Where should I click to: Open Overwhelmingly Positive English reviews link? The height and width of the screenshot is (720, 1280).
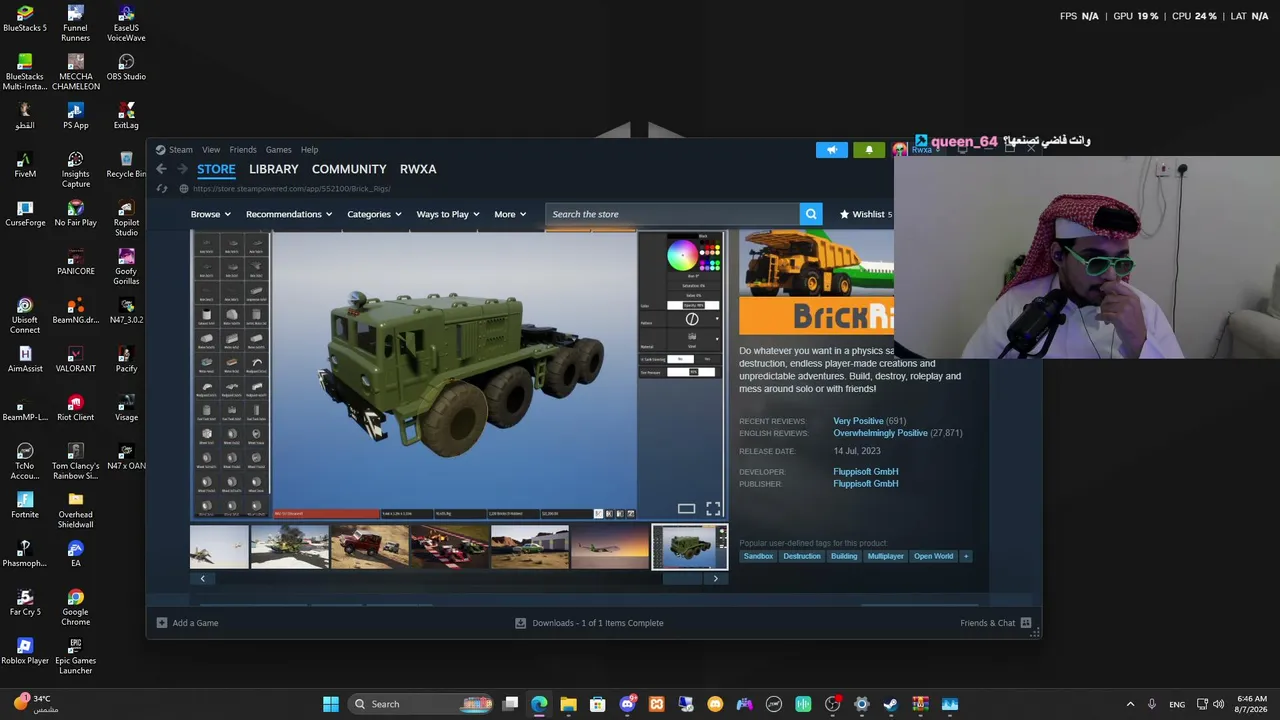881,433
